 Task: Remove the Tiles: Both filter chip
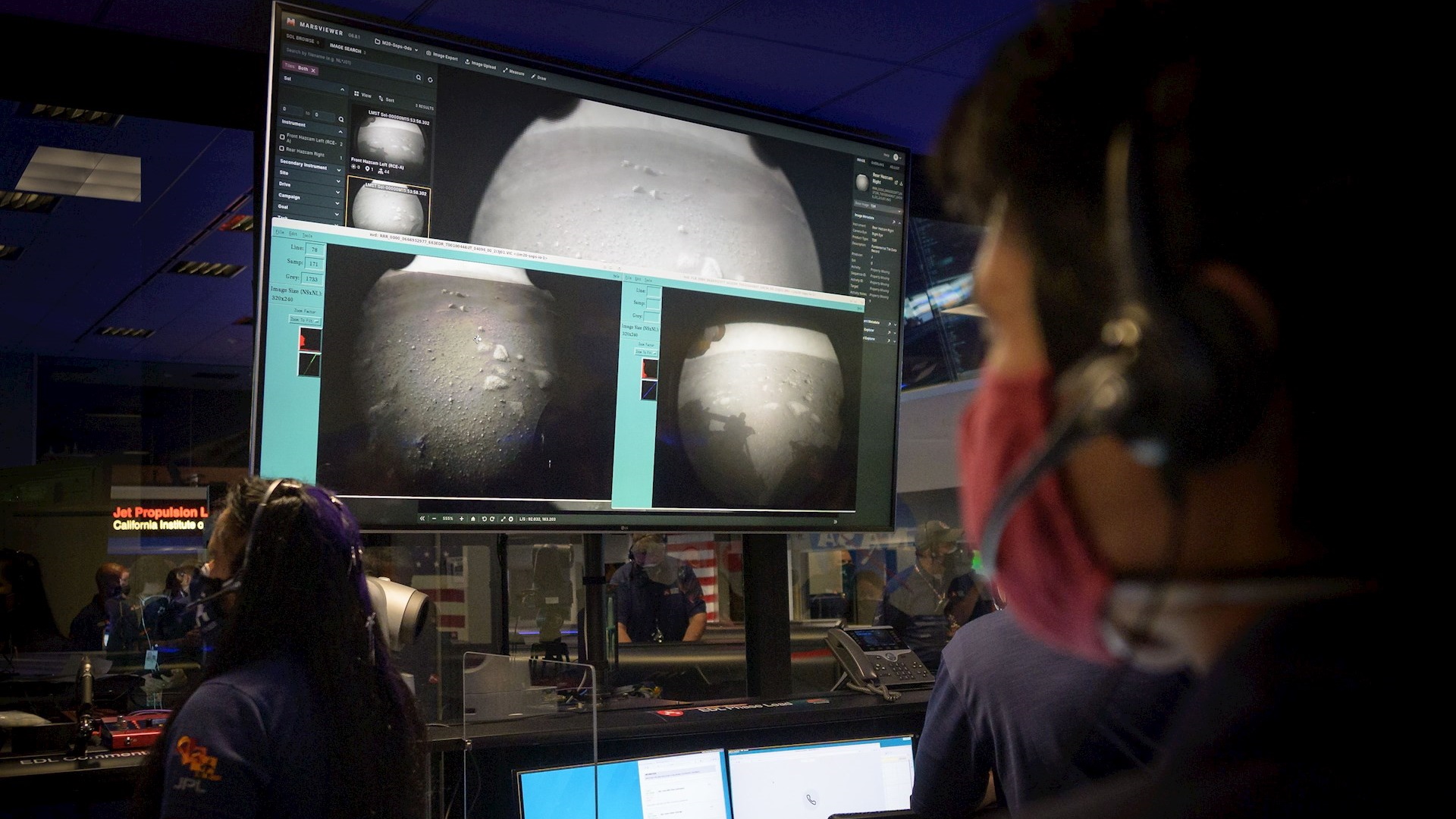pyautogui.click(x=313, y=71)
